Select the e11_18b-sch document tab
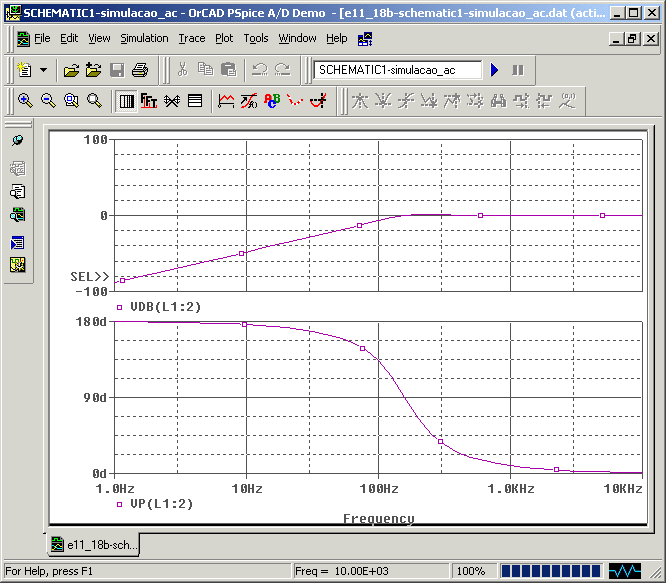The height and width of the screenshot is (583, 666). tap(95, 544)
